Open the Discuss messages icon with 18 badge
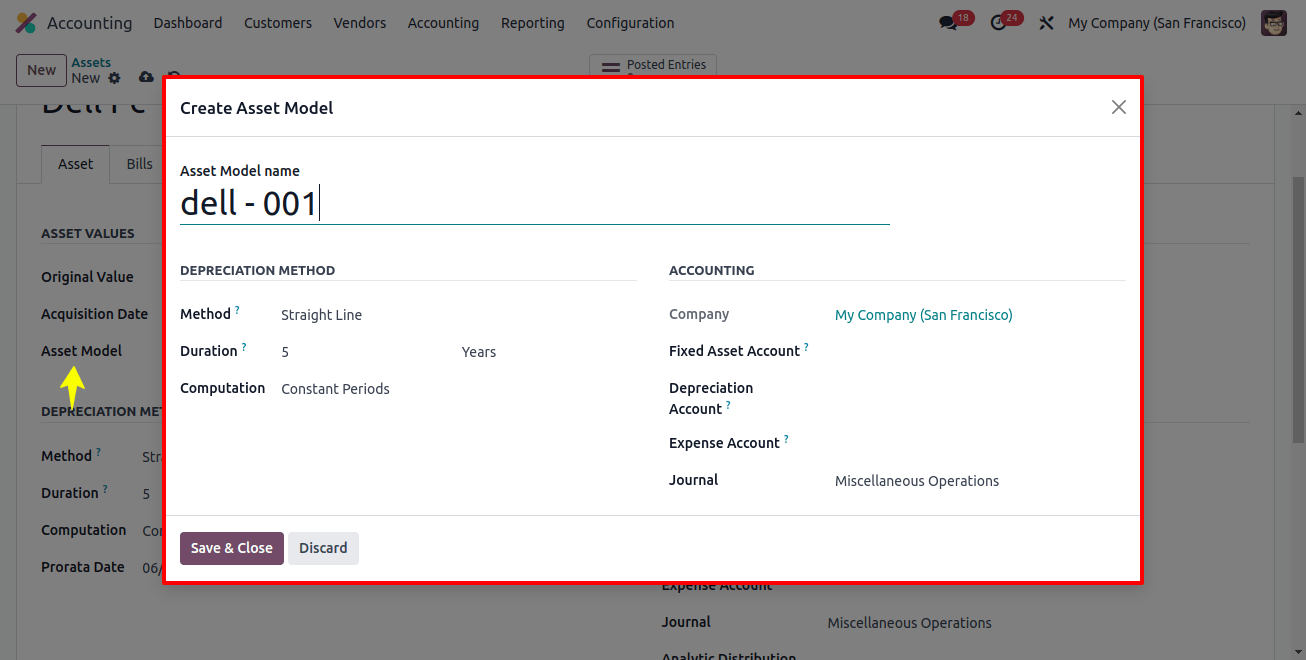The height and width of the screenshot is (660, 1306). [x=948, y=23]
